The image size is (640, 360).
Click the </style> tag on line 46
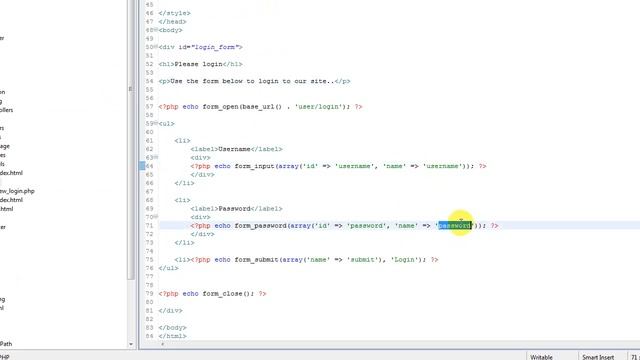tap(174, 13)
